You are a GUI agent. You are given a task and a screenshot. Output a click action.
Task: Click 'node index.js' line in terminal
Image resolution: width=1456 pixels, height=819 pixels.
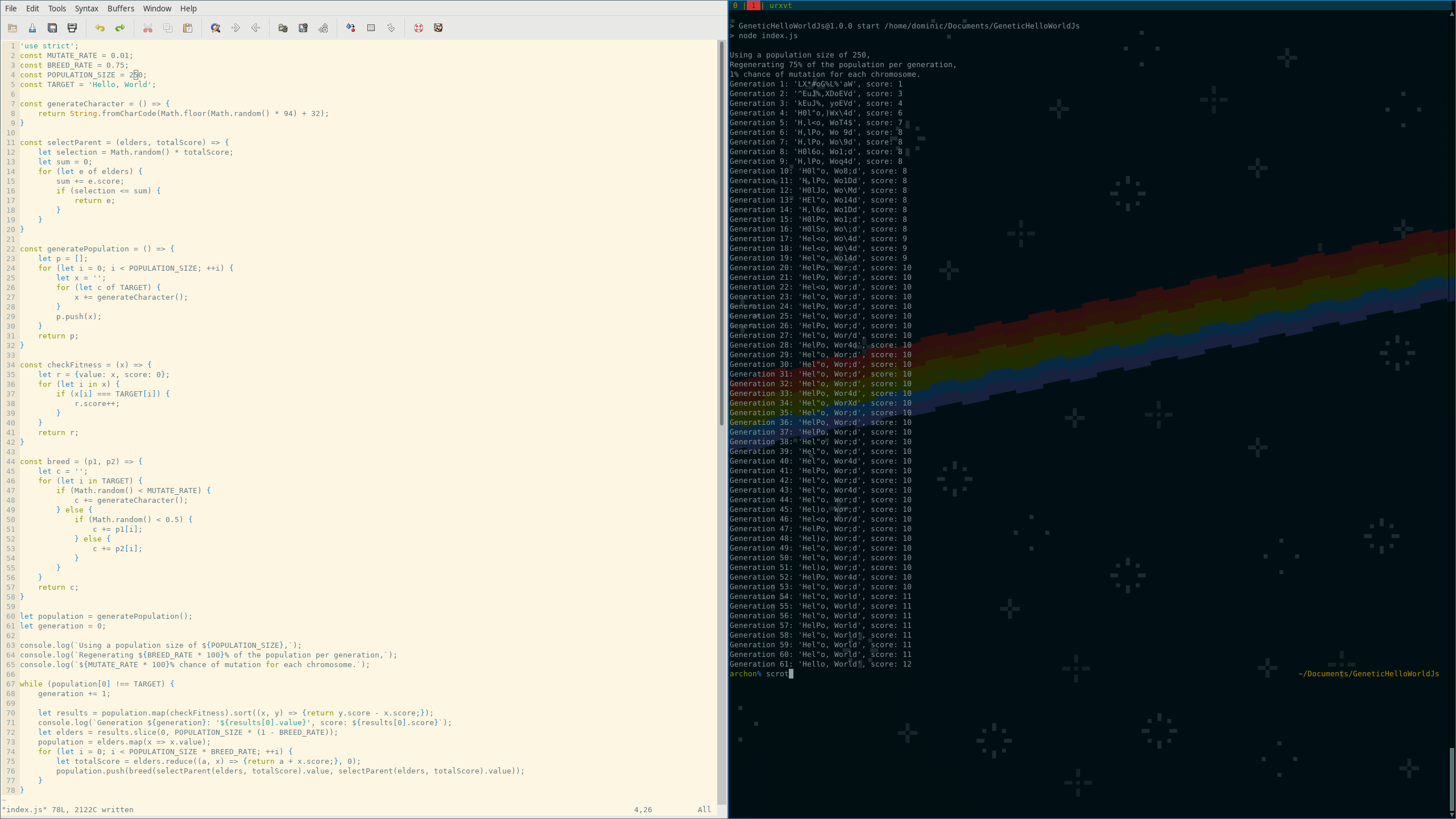click(763, 36)
